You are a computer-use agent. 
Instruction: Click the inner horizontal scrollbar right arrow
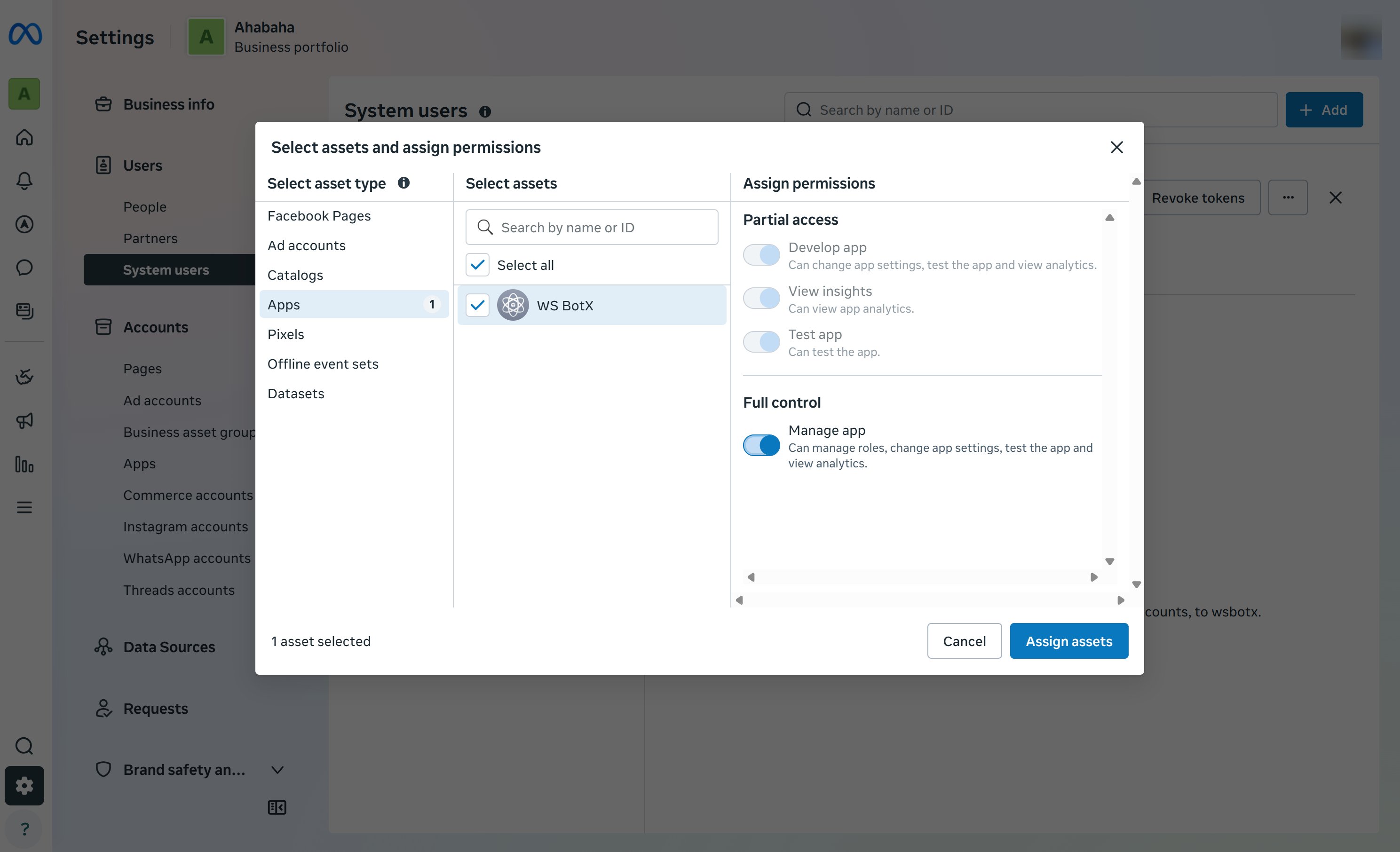[x=1094, y=577]
